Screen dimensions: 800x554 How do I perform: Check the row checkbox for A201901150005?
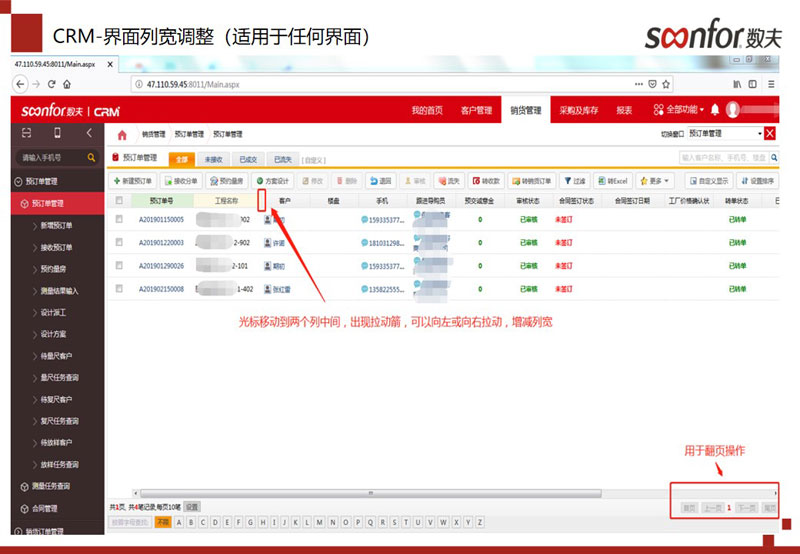tap(120, 219)
